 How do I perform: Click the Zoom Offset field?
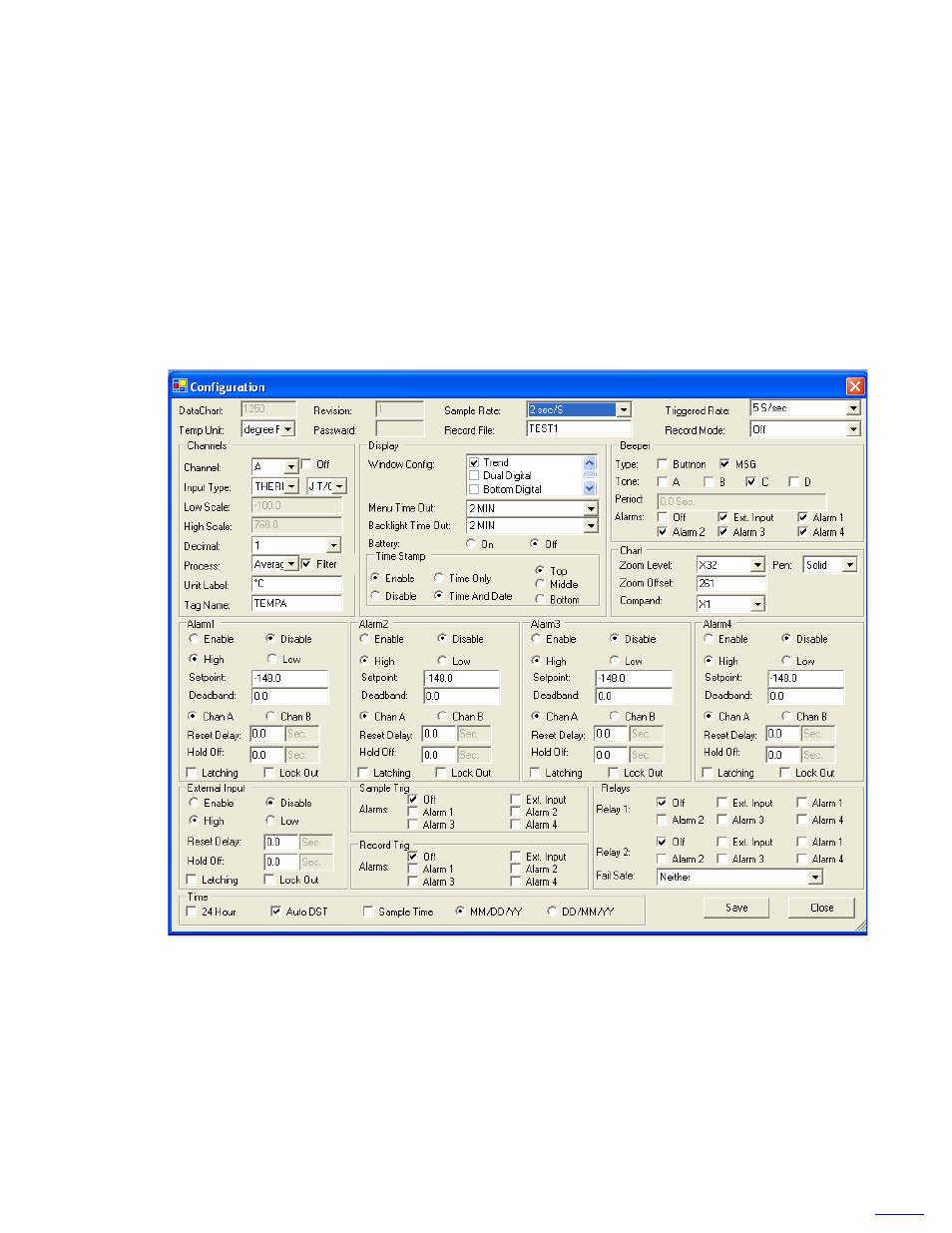click(730, 584)
